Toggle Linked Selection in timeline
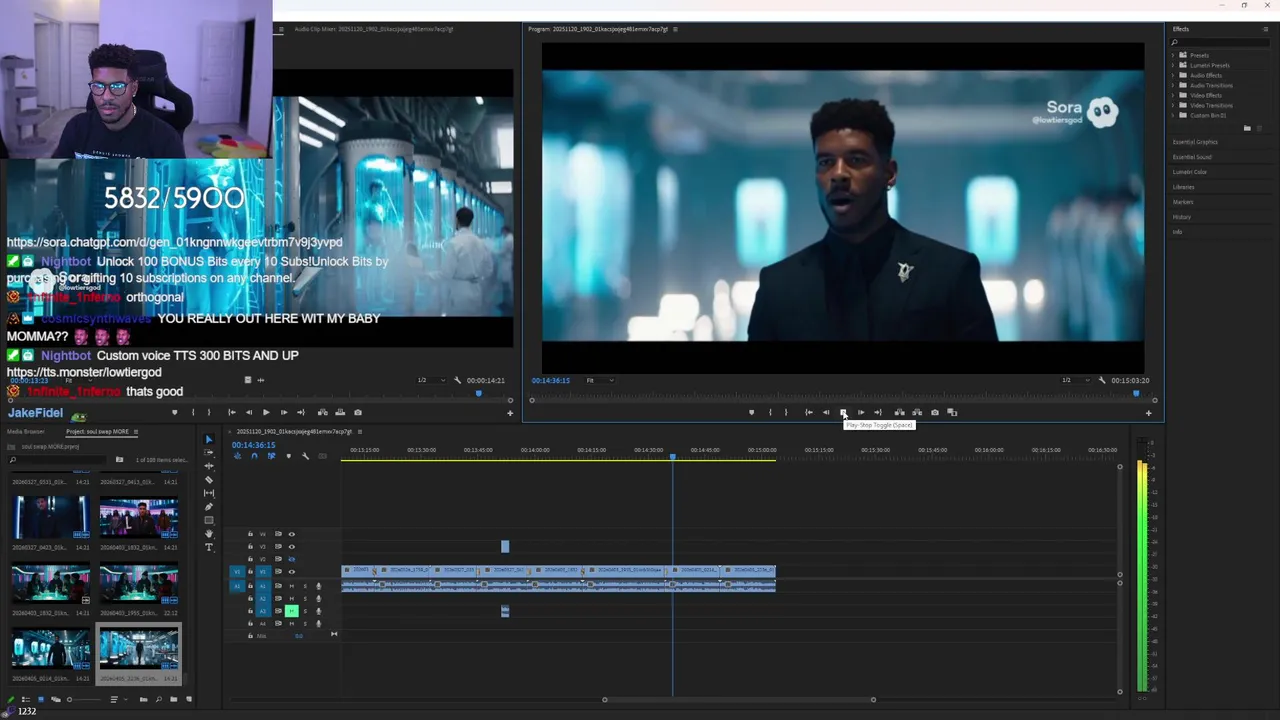Viewport: 1280px width, 720px height. pyautogui.click(x=271, y=456)
